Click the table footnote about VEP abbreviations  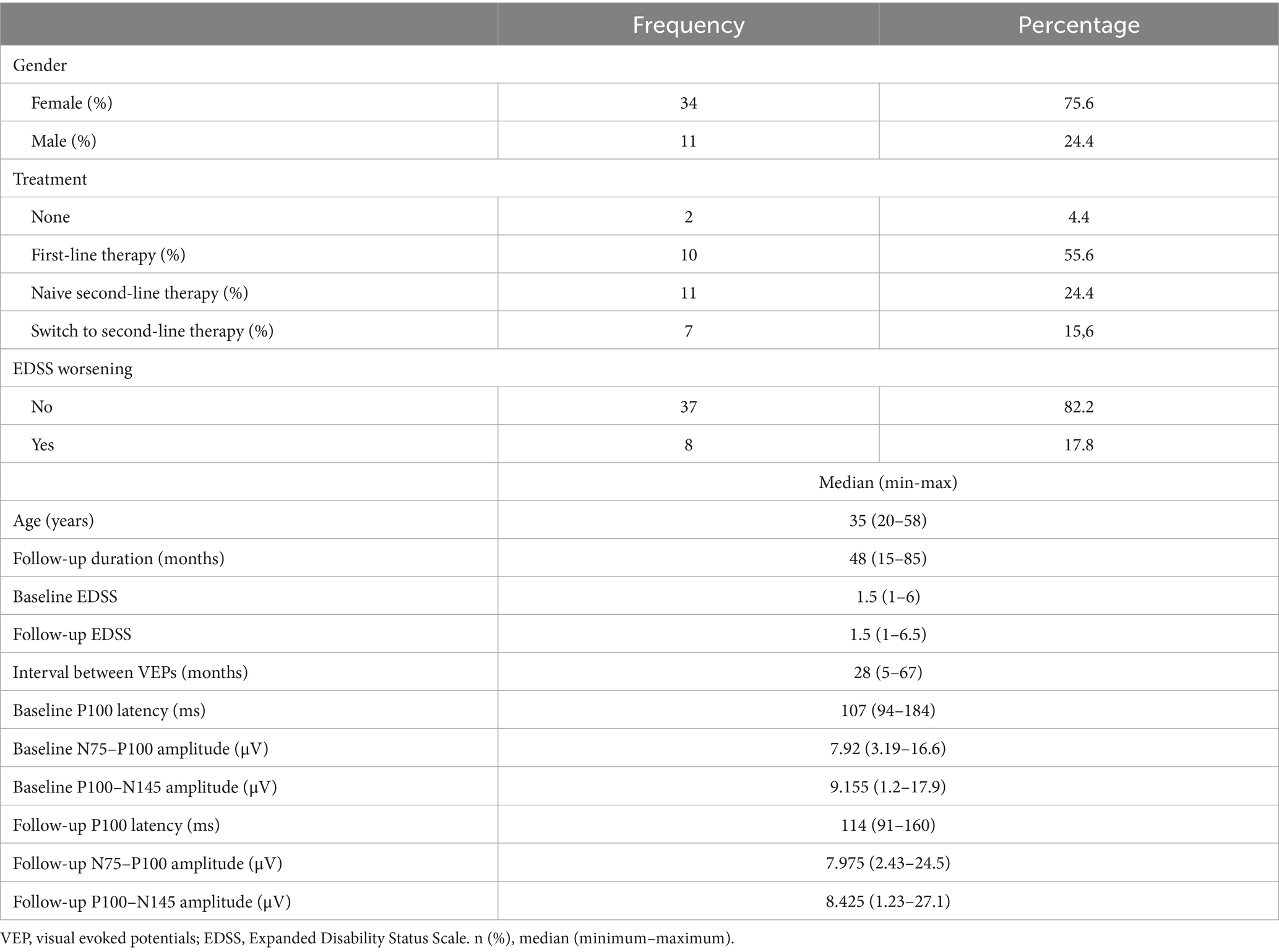[x=368, y=938]
